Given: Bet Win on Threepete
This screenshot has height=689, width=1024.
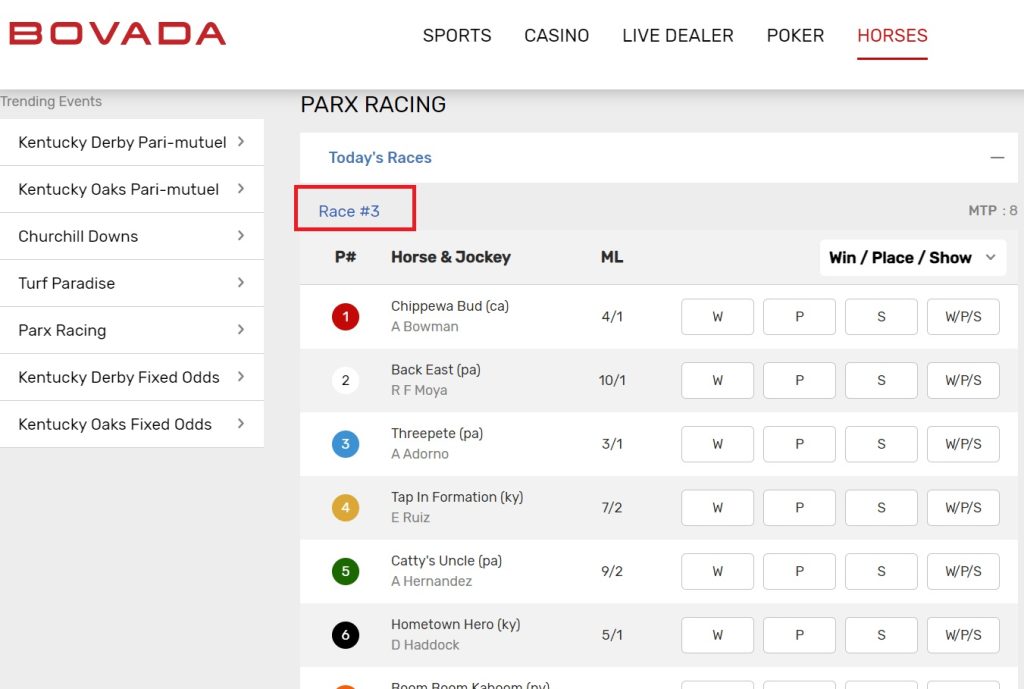Looking at the screenshot, I should click(717, 444).
